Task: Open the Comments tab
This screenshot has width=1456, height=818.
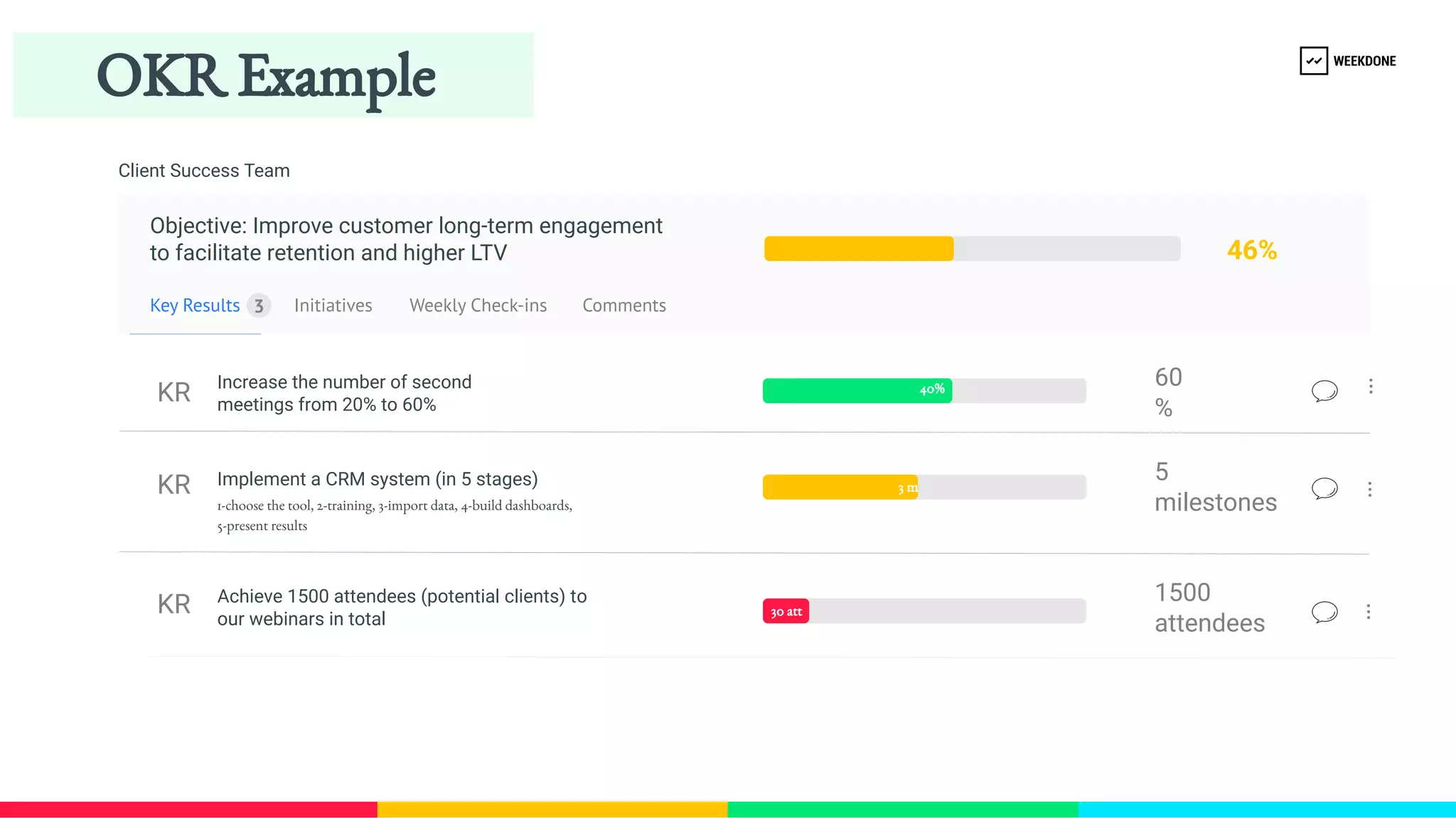Action: 624,306
